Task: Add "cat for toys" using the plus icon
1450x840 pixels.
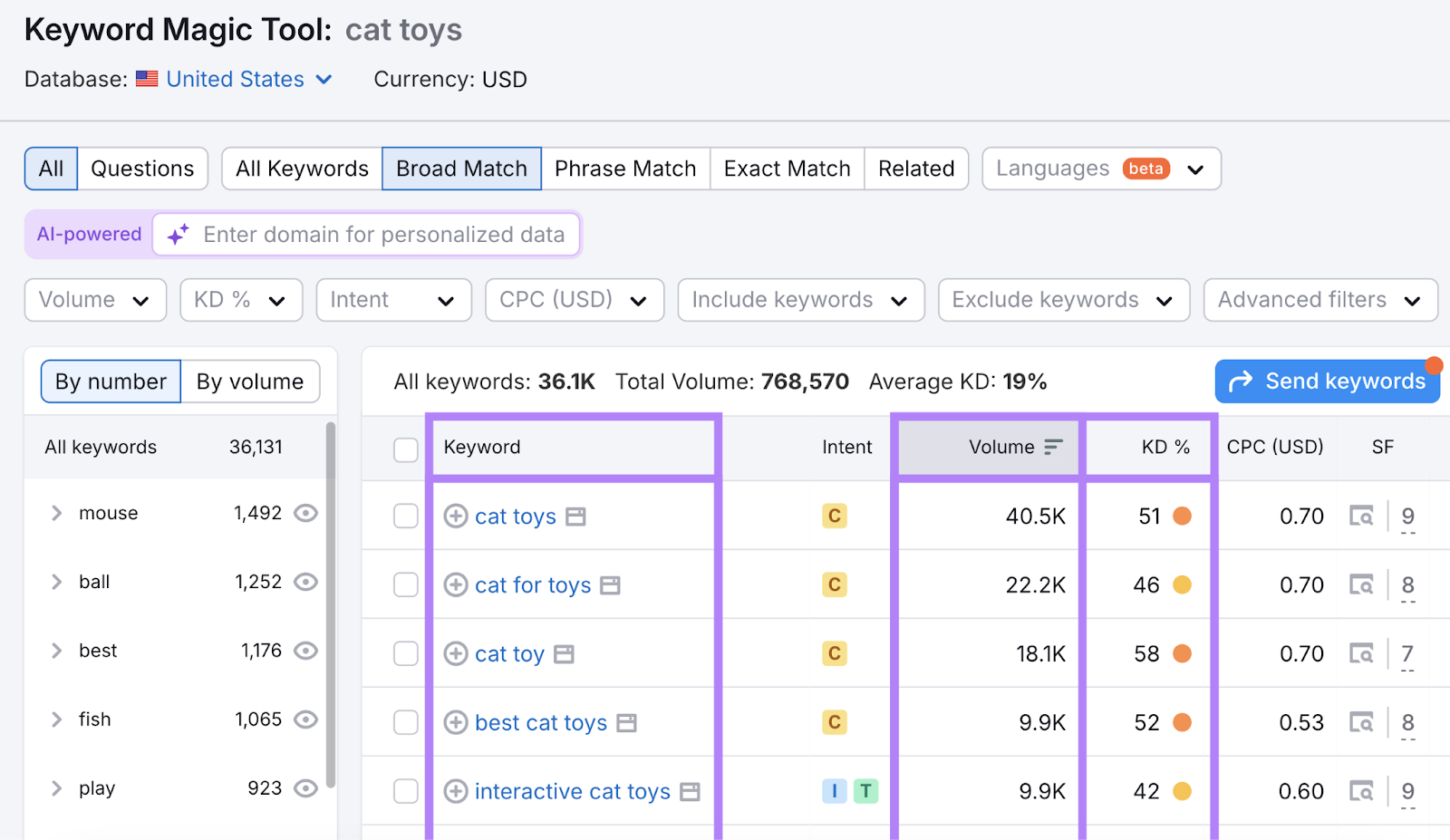Action: [x=456, y=584]
